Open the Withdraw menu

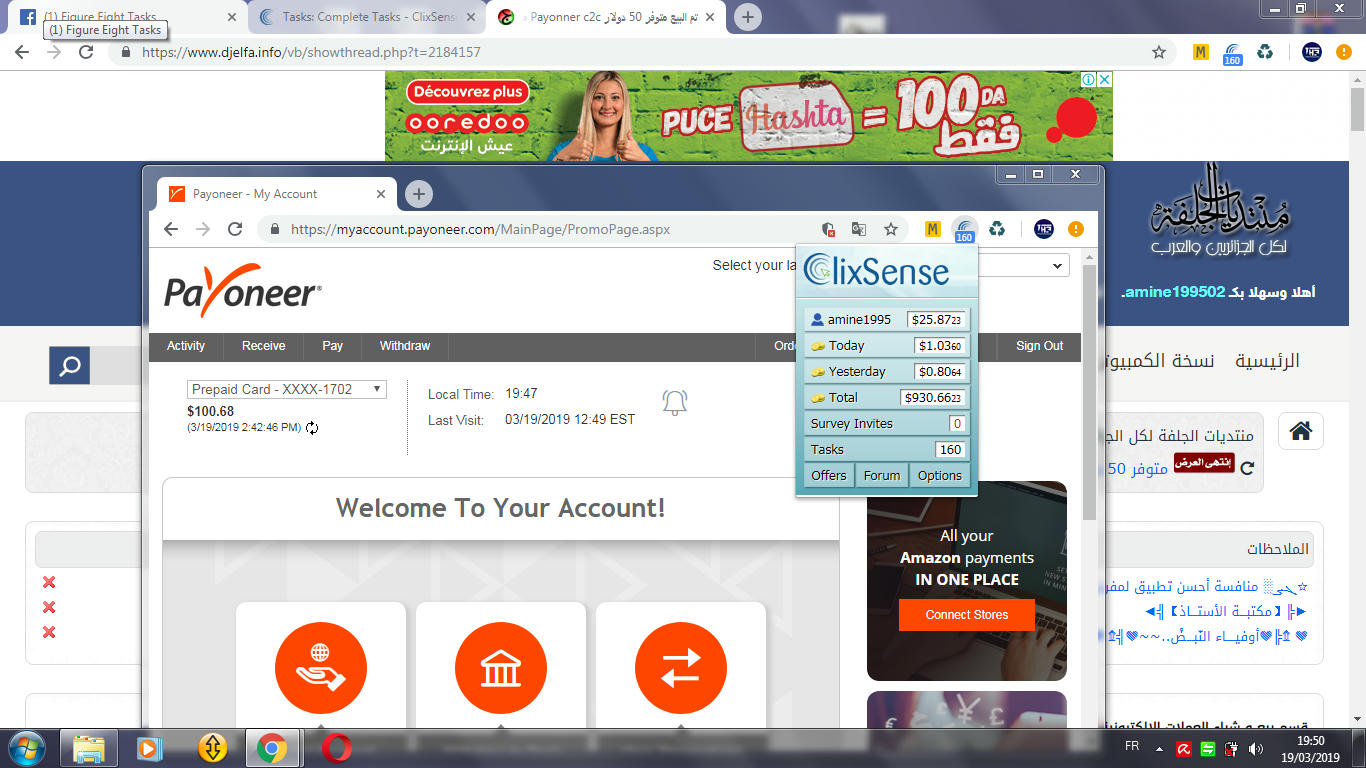click(405, 346)
